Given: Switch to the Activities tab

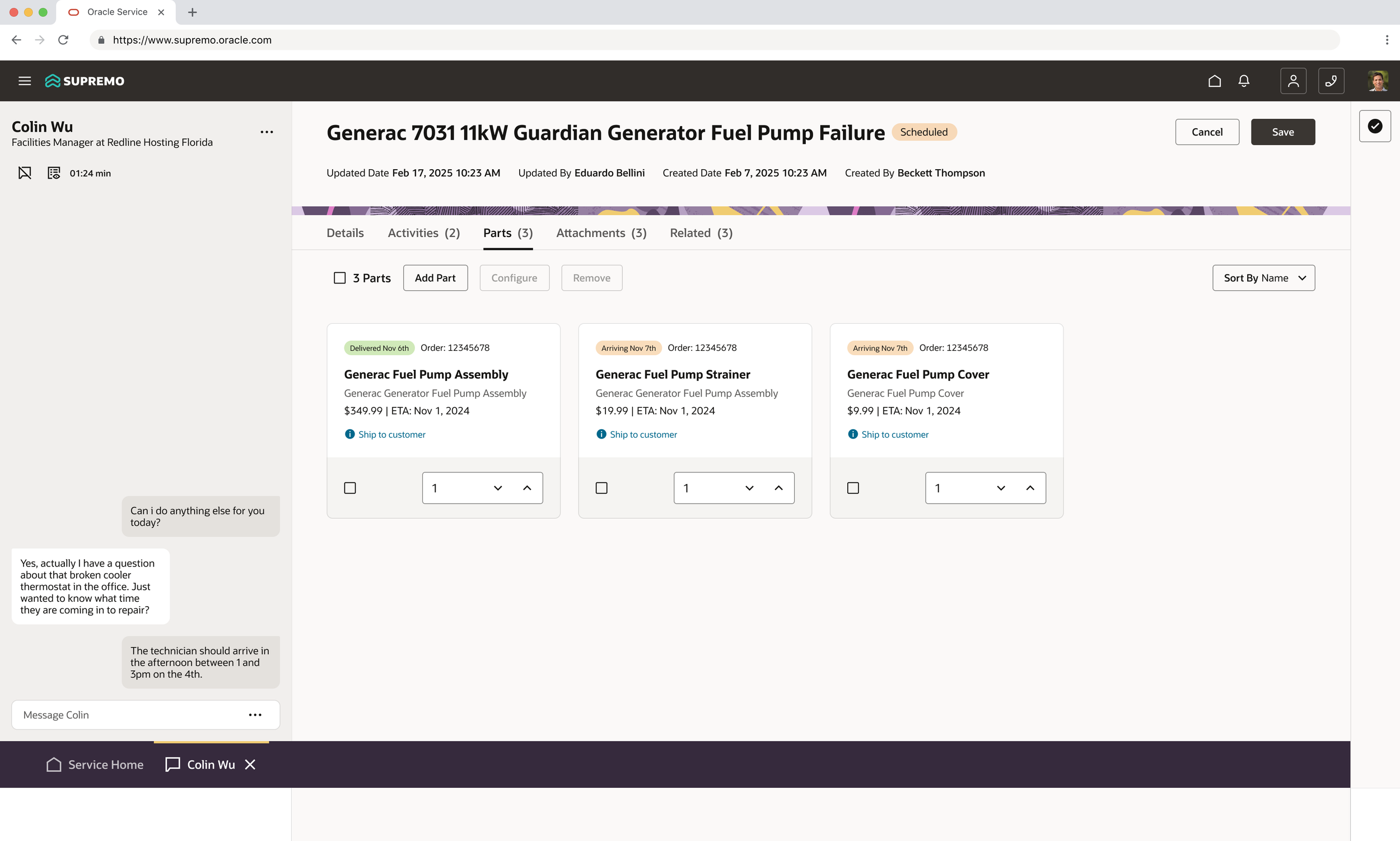Looking at the screenshot, I should 423,233.
